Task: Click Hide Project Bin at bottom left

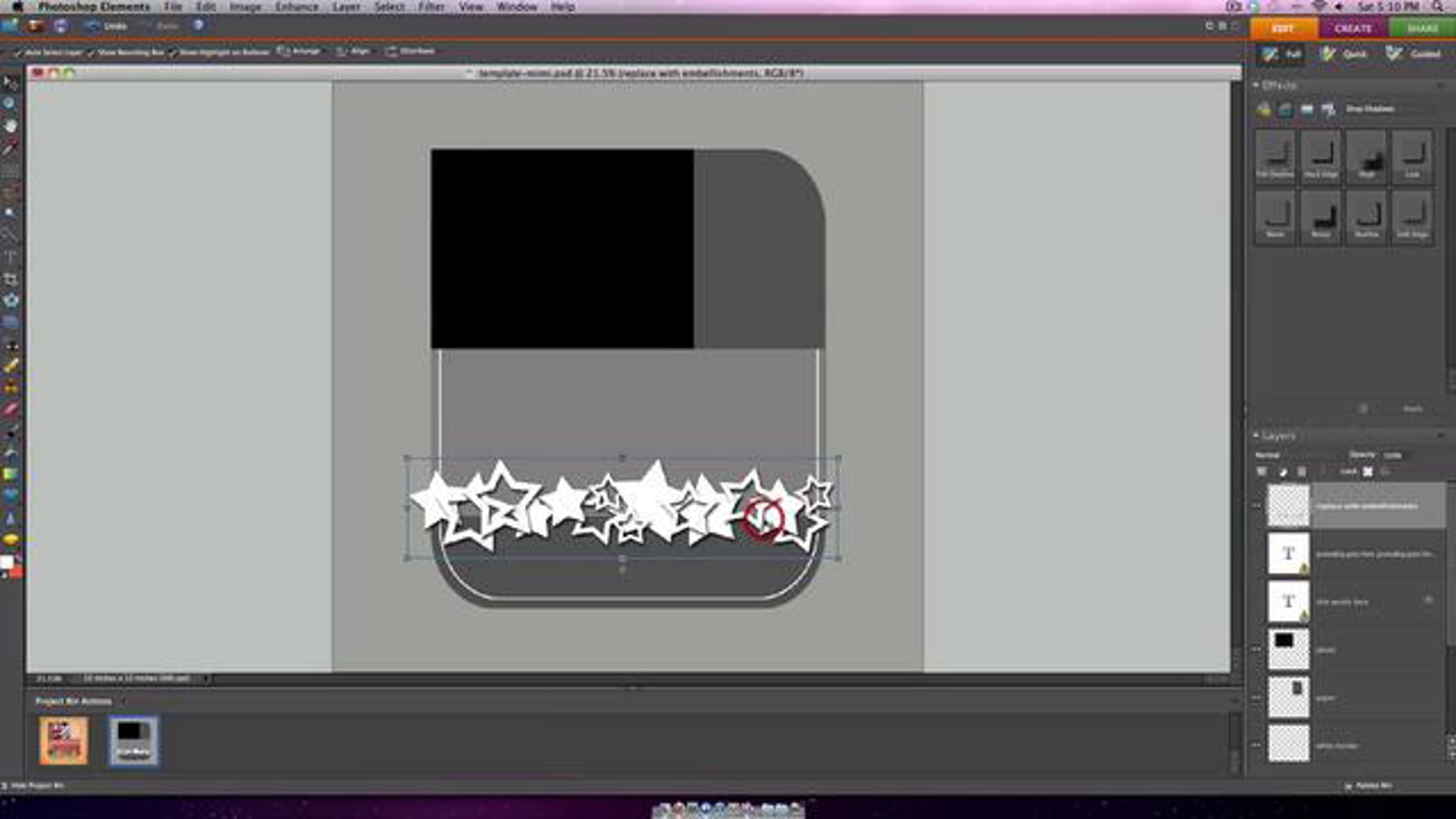Action: (33, 786)
